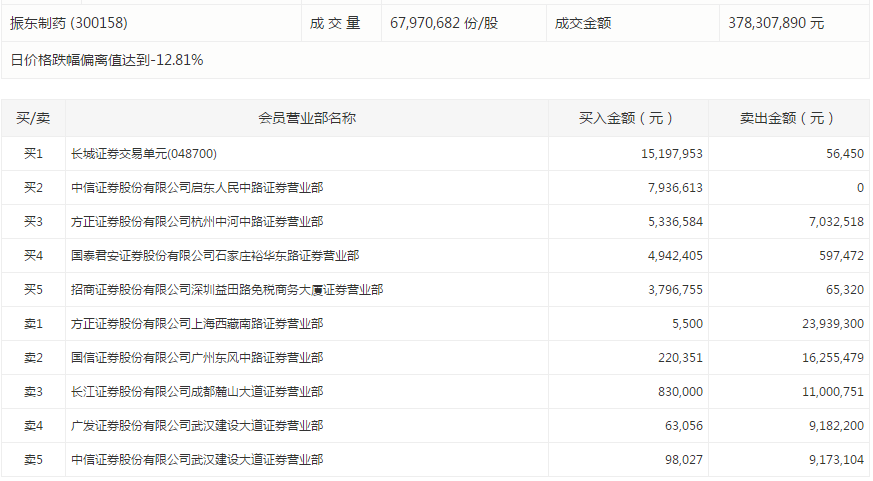Click 广发证券武汉建设大道证券营业部 name

197,425
